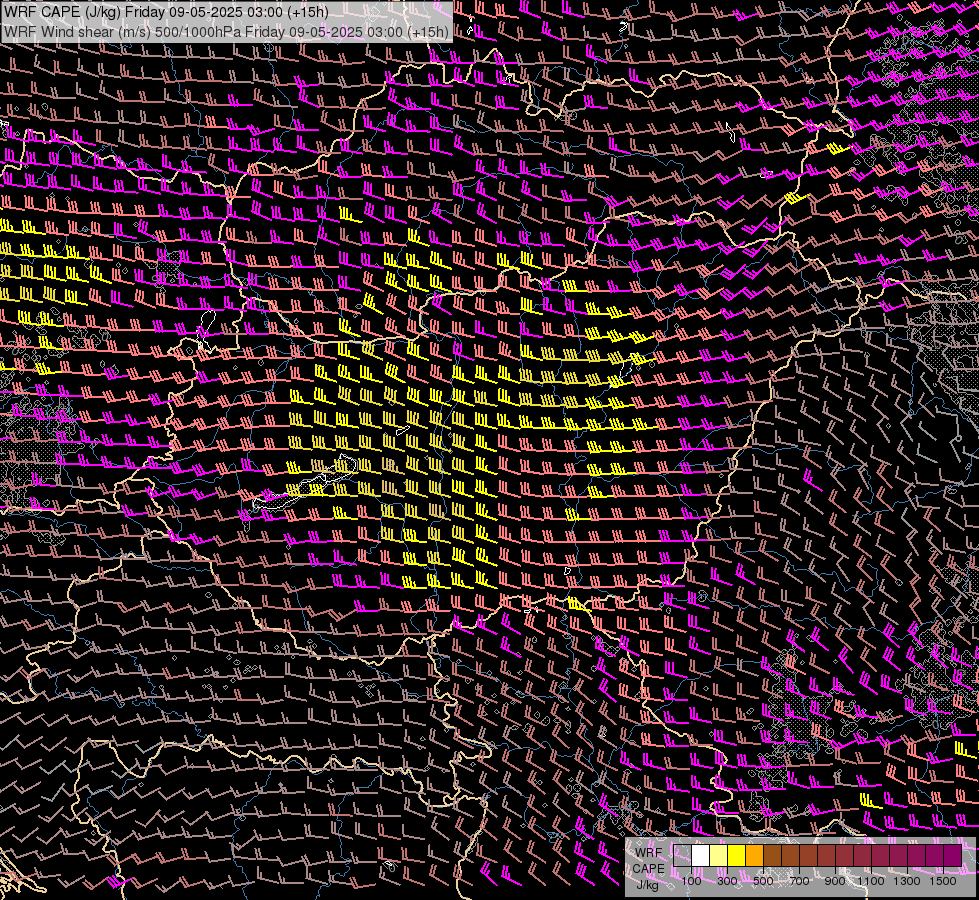Image resolution: width=979 pixels, height=900 pixels.
Task: Click the 'J/kg' unit label in legend
Action: tap(647, 885)
